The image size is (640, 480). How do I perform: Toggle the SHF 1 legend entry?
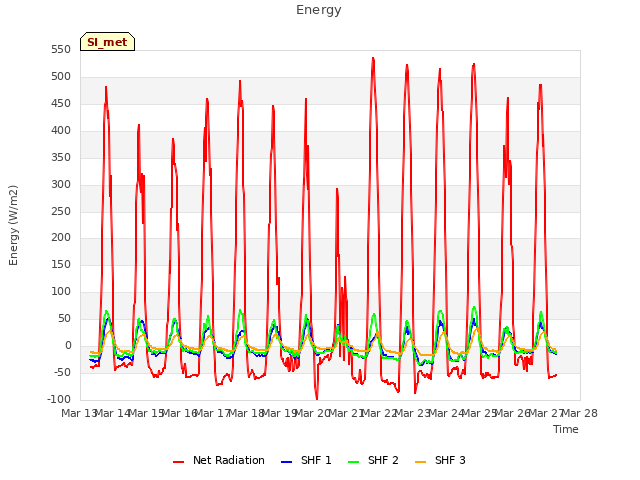pyautogui.click(x=306, y=460)
